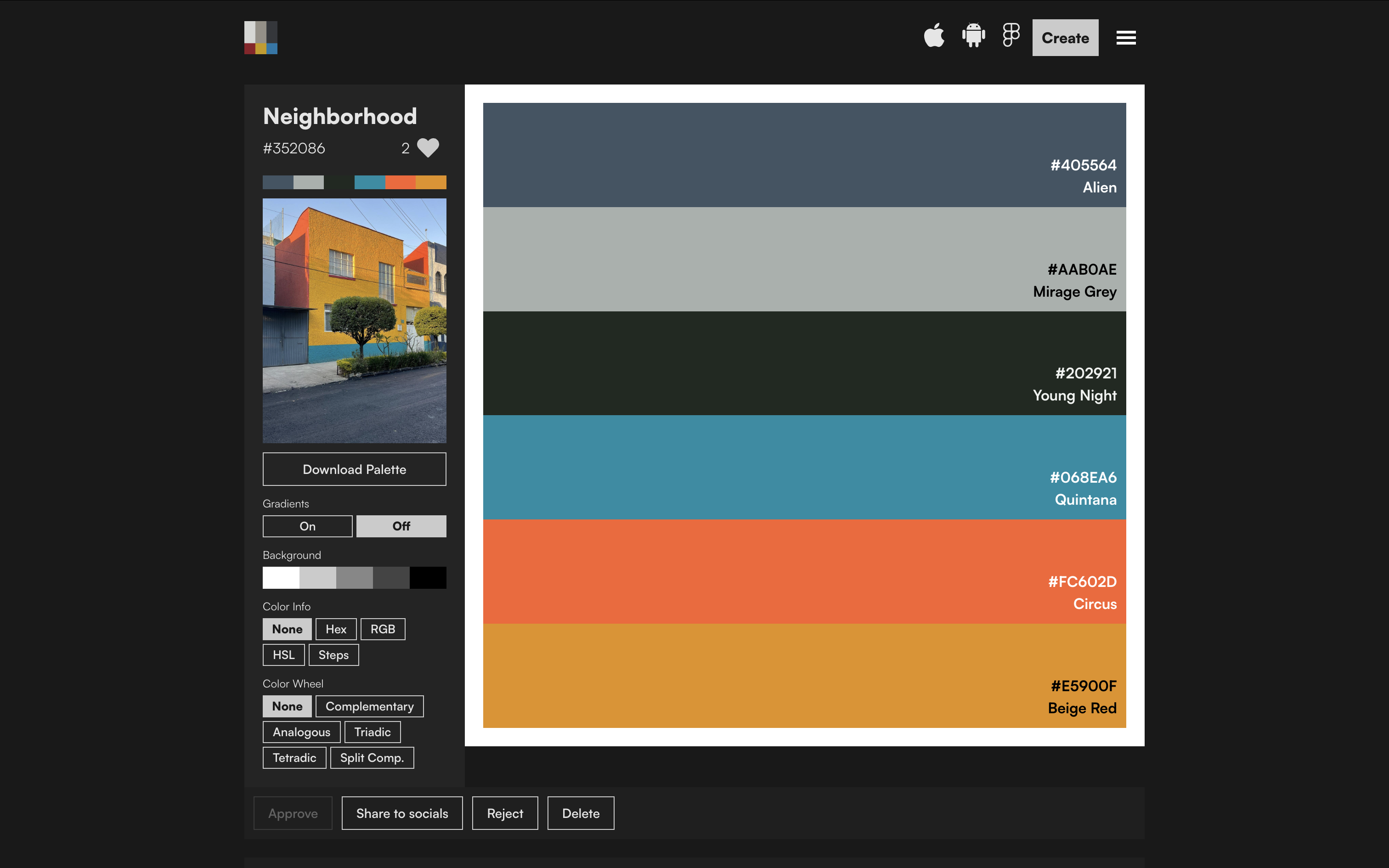Like the palette with heart icon
Screen dimensions: 1389x868
428,148
